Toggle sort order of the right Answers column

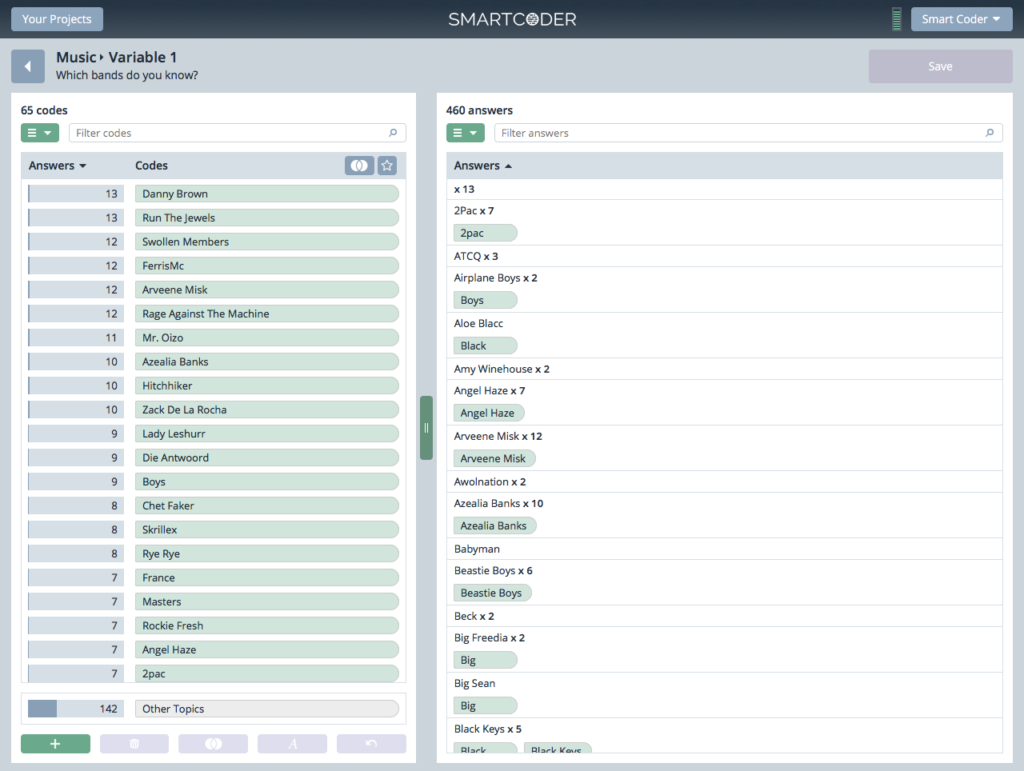point(483,165)
